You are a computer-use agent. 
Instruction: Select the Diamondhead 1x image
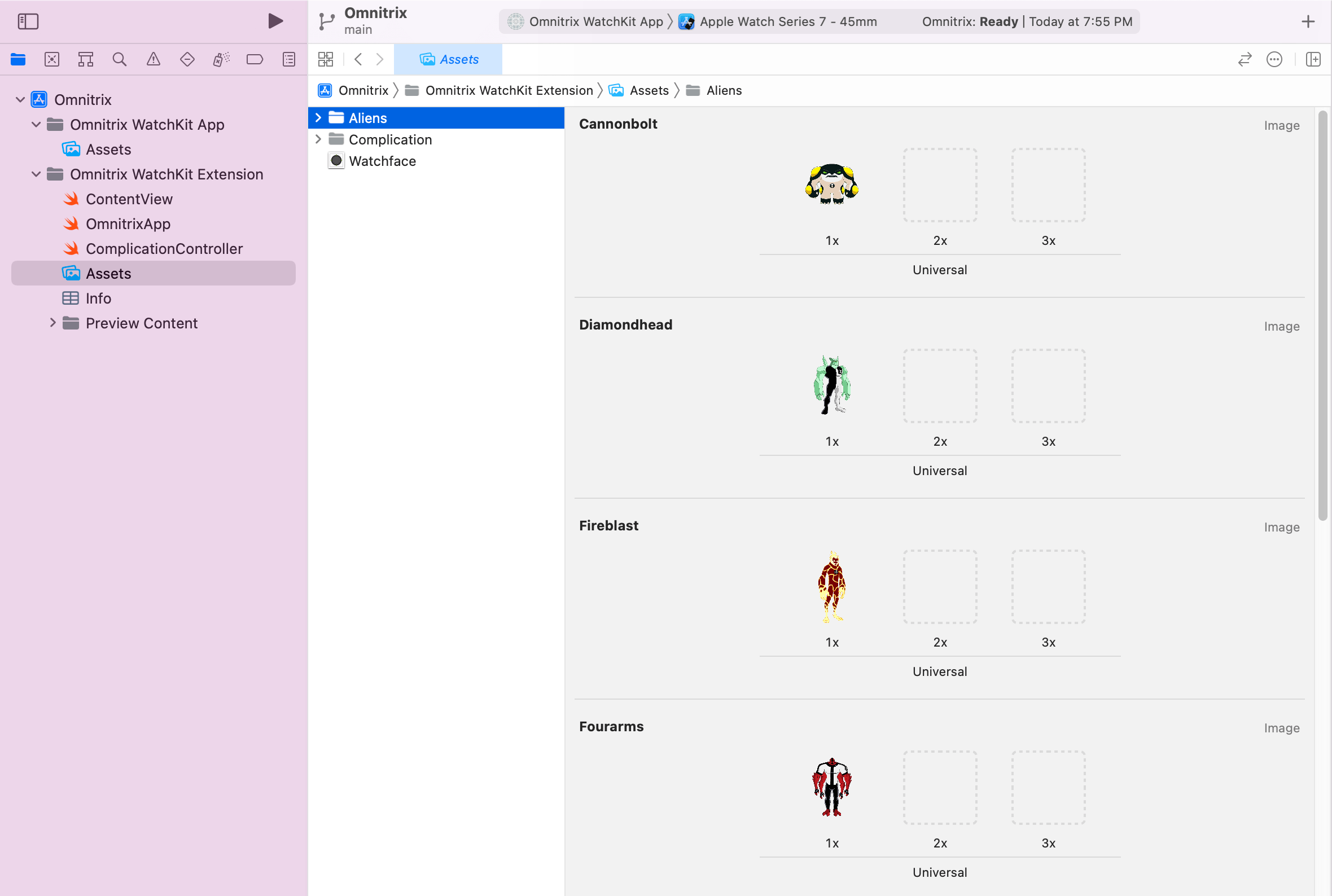pos(832,386)
